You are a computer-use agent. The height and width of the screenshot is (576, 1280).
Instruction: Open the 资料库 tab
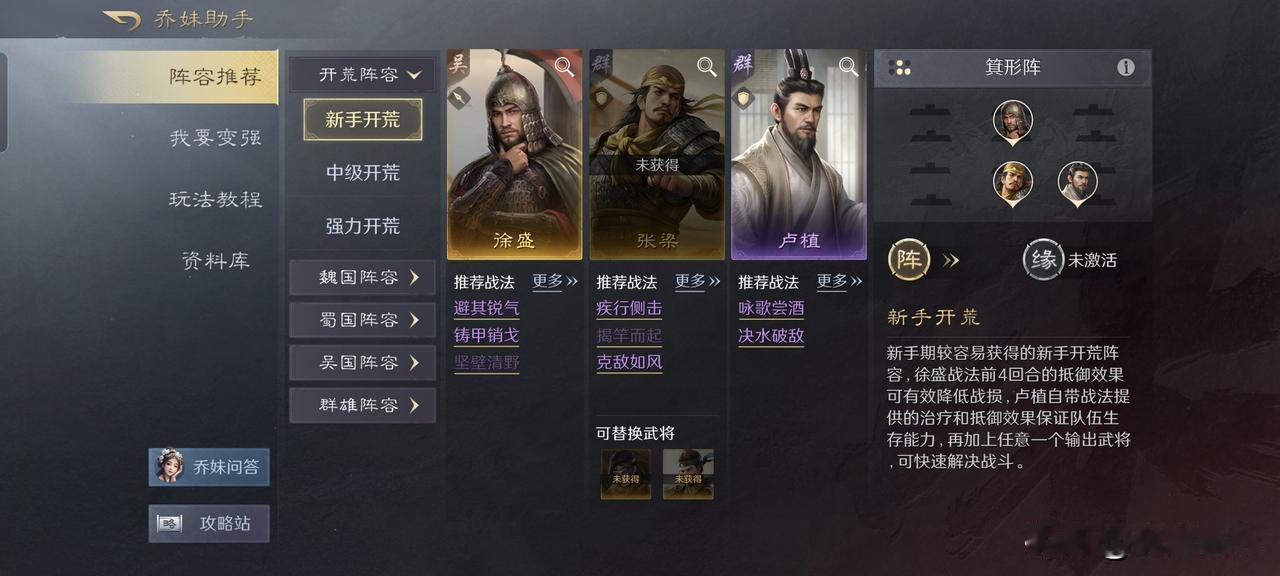[215, 261]
